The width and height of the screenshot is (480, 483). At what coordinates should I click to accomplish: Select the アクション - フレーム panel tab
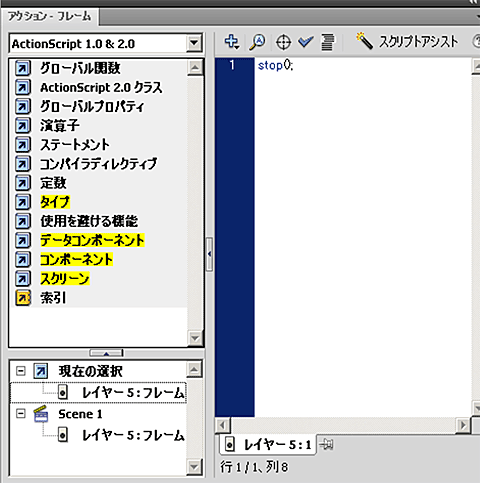coord(49,16)
